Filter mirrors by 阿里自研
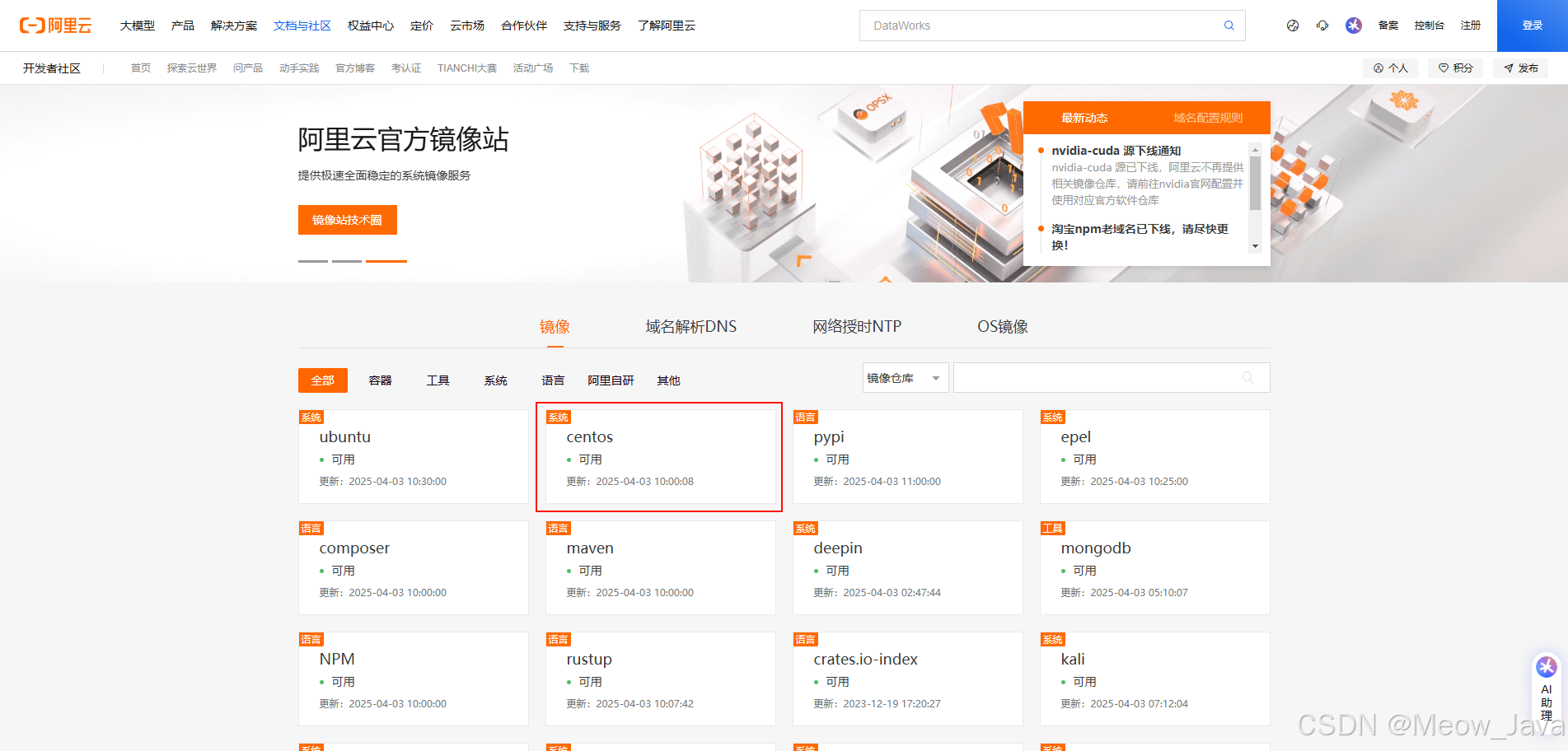 pyautogui.click(x=611, y=380)
